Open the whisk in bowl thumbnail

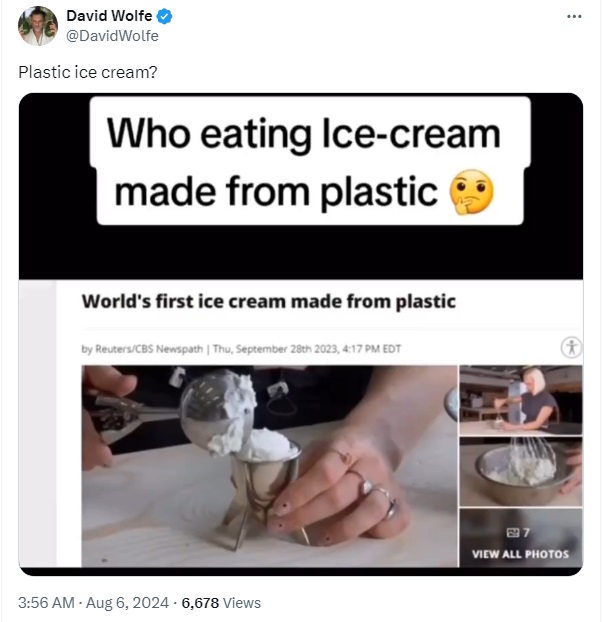pyautogui.click(x=520, y=470)
